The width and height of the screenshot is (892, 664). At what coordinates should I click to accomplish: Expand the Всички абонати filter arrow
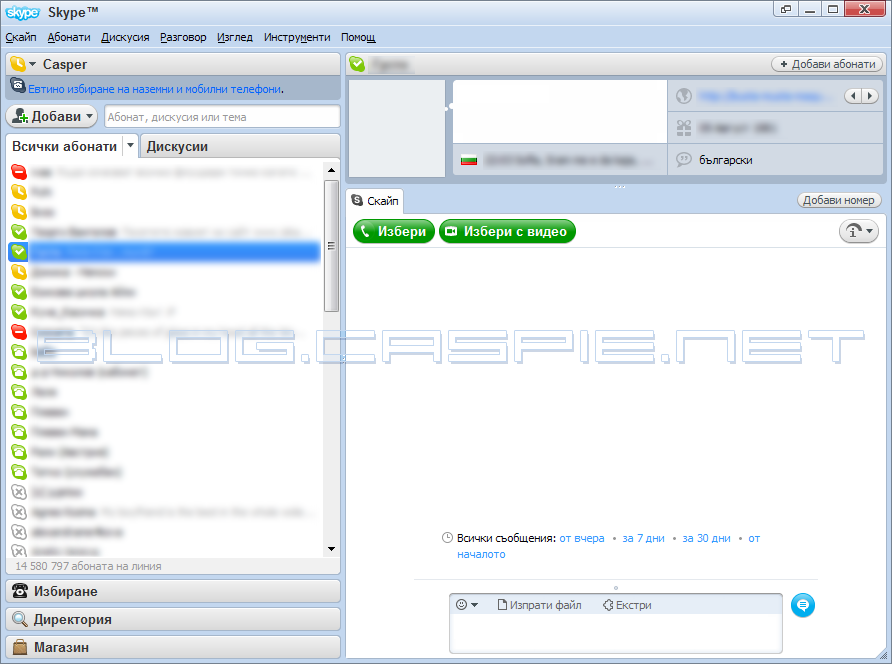click(130, 146)
